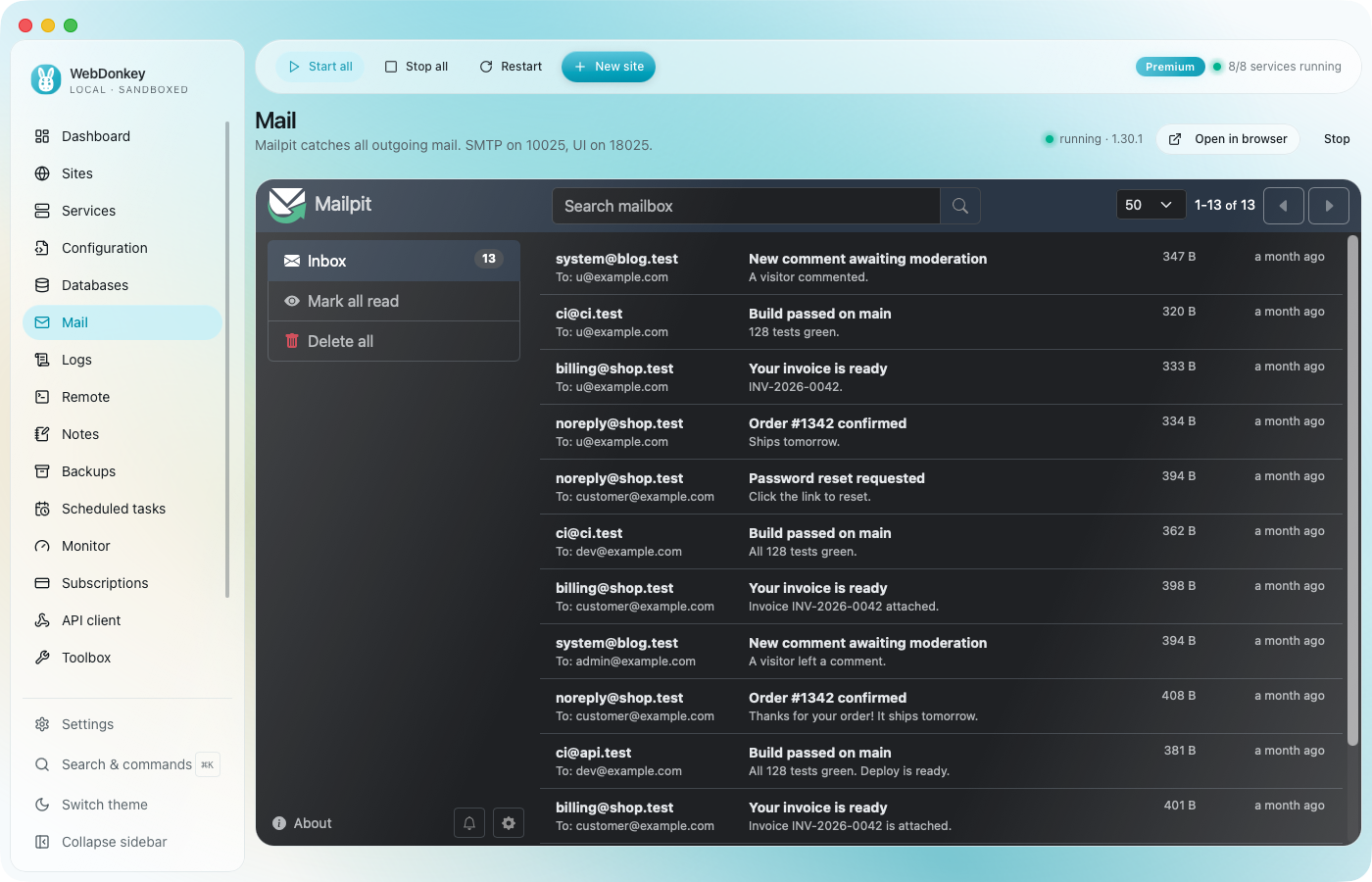The image size is (1372, 882).
Task: Click the Toolbox wrench icon
Action: click(x=42, y=658)
